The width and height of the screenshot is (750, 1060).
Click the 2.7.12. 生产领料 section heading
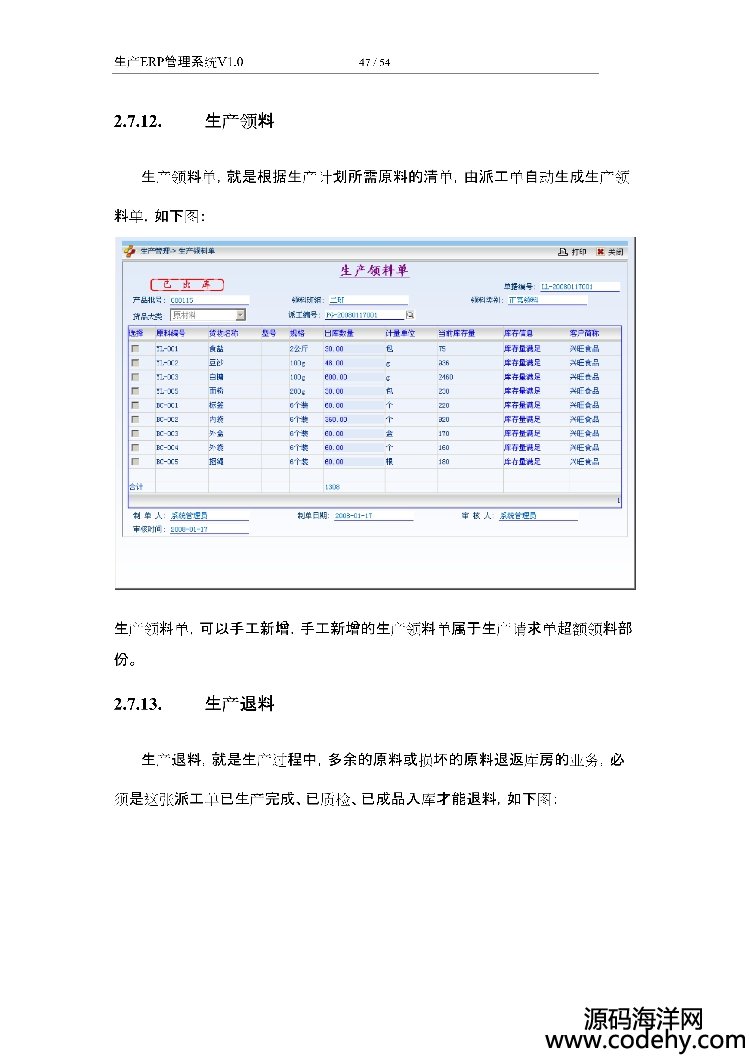194,122
